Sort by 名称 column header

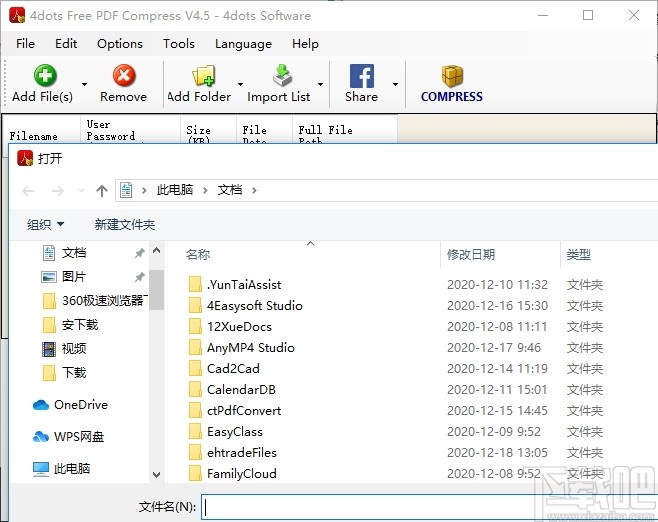(304, 254)
